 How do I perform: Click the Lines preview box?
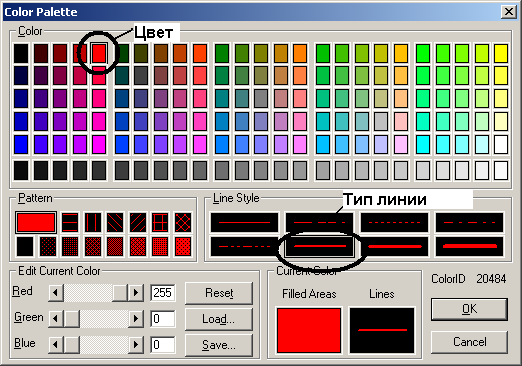click(382, 330)
